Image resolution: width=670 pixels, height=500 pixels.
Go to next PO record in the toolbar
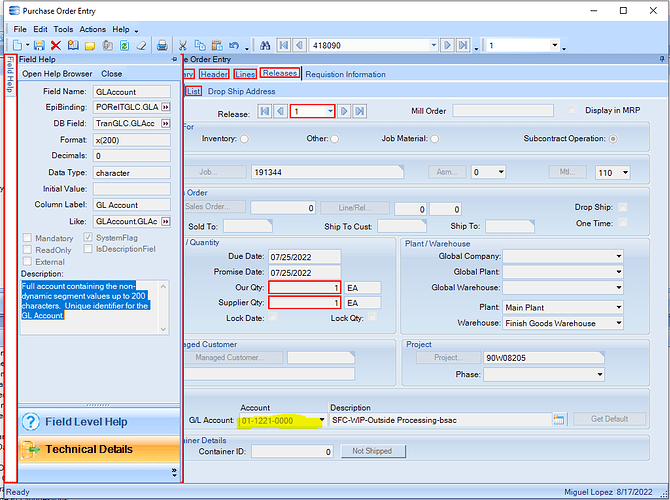coord(447,45)
